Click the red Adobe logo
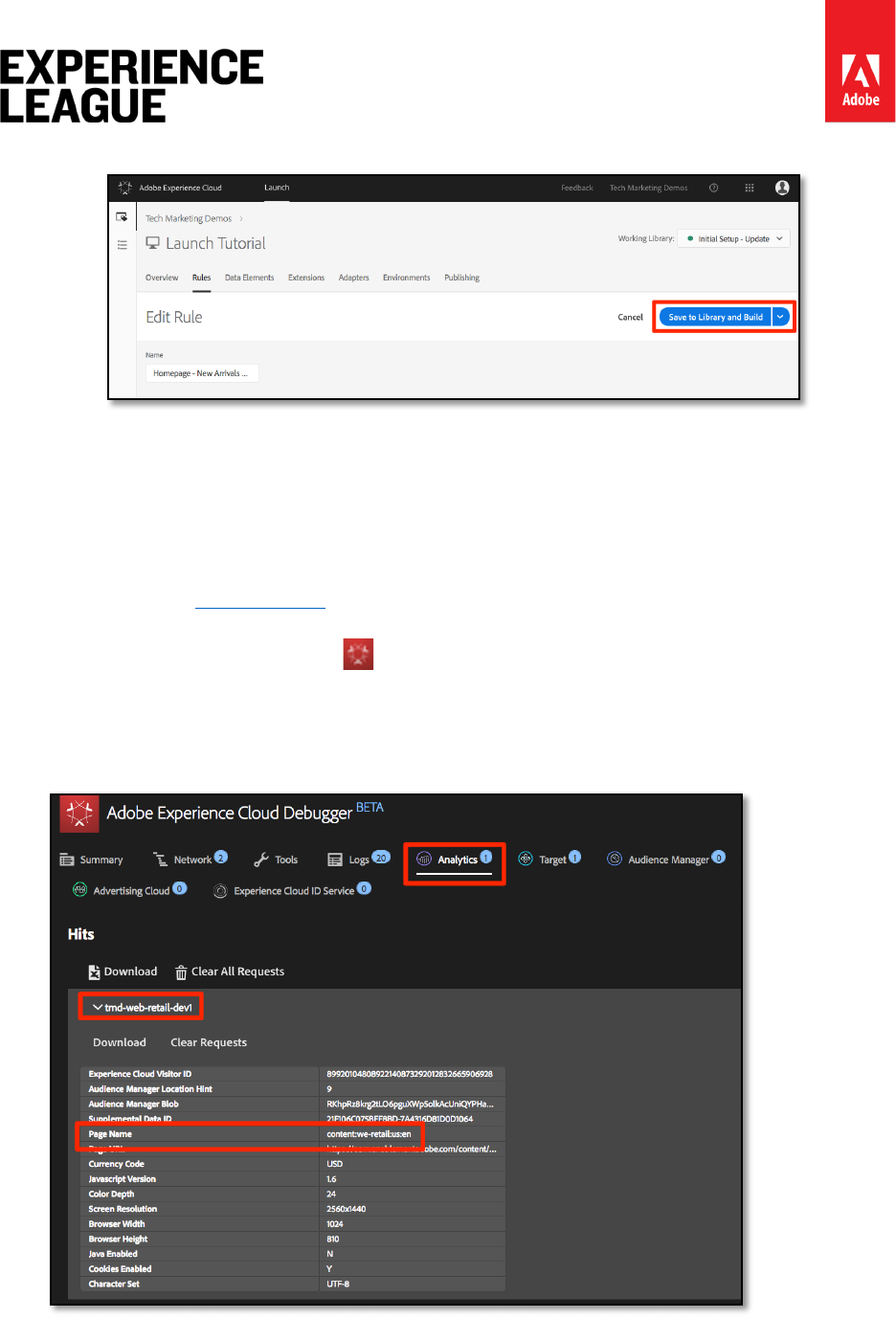 pyautogui.click(x=860, y=61)
